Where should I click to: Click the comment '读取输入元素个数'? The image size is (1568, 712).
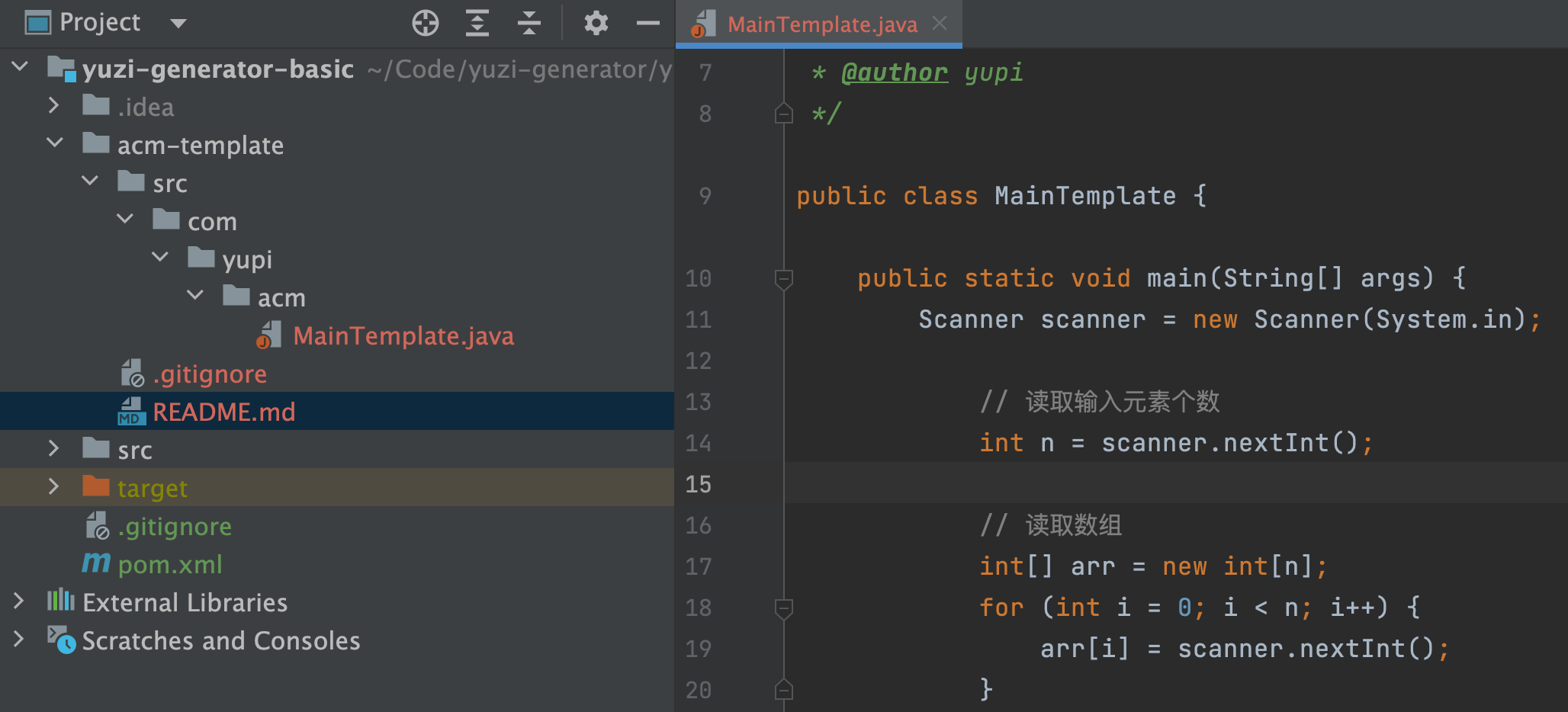coord(1123,402)
